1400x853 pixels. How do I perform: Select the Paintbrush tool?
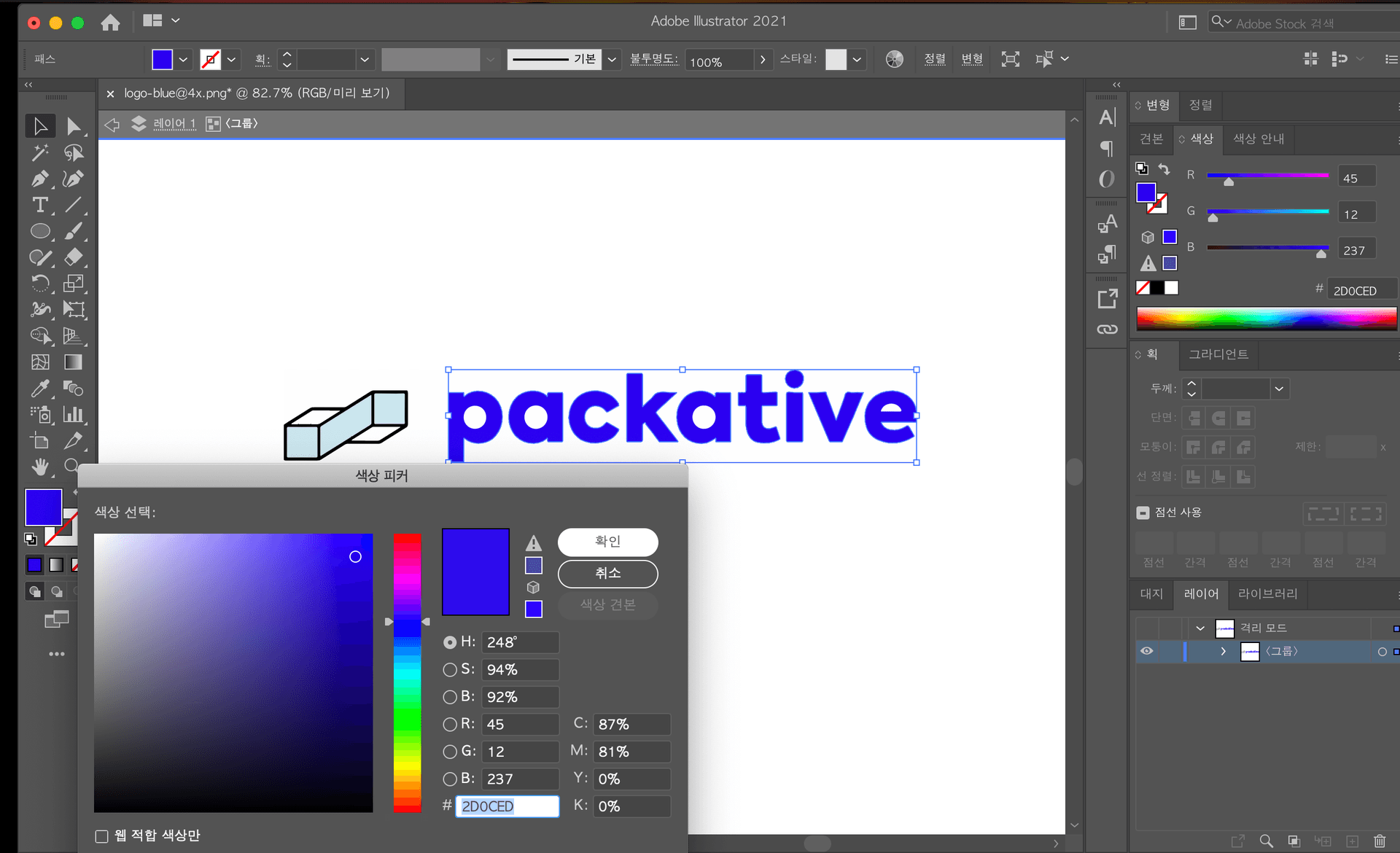[x=73, y=231]
